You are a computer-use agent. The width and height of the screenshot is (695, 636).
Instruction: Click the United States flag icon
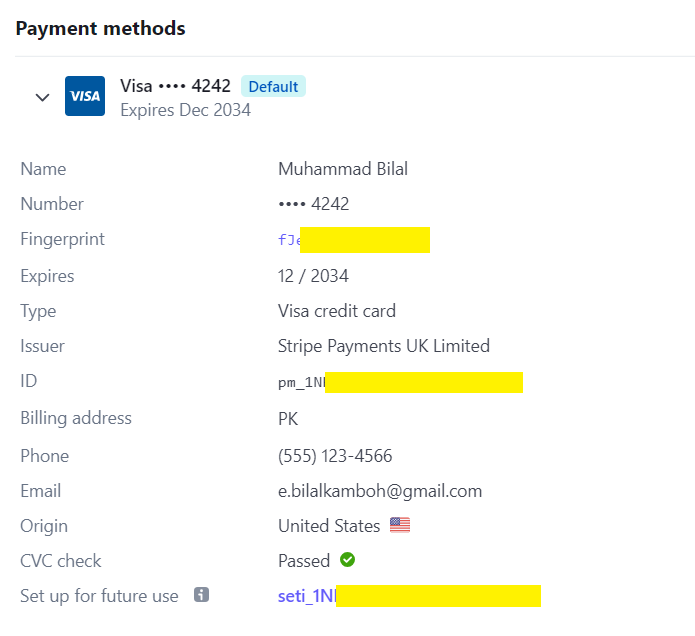[400, 525]
